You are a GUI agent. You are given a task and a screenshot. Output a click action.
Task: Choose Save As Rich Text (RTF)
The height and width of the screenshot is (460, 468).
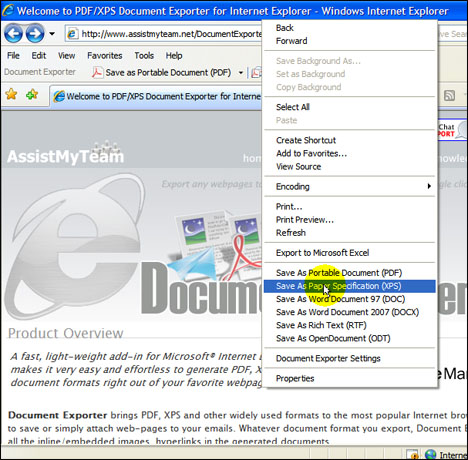click(x=350, y=325)
